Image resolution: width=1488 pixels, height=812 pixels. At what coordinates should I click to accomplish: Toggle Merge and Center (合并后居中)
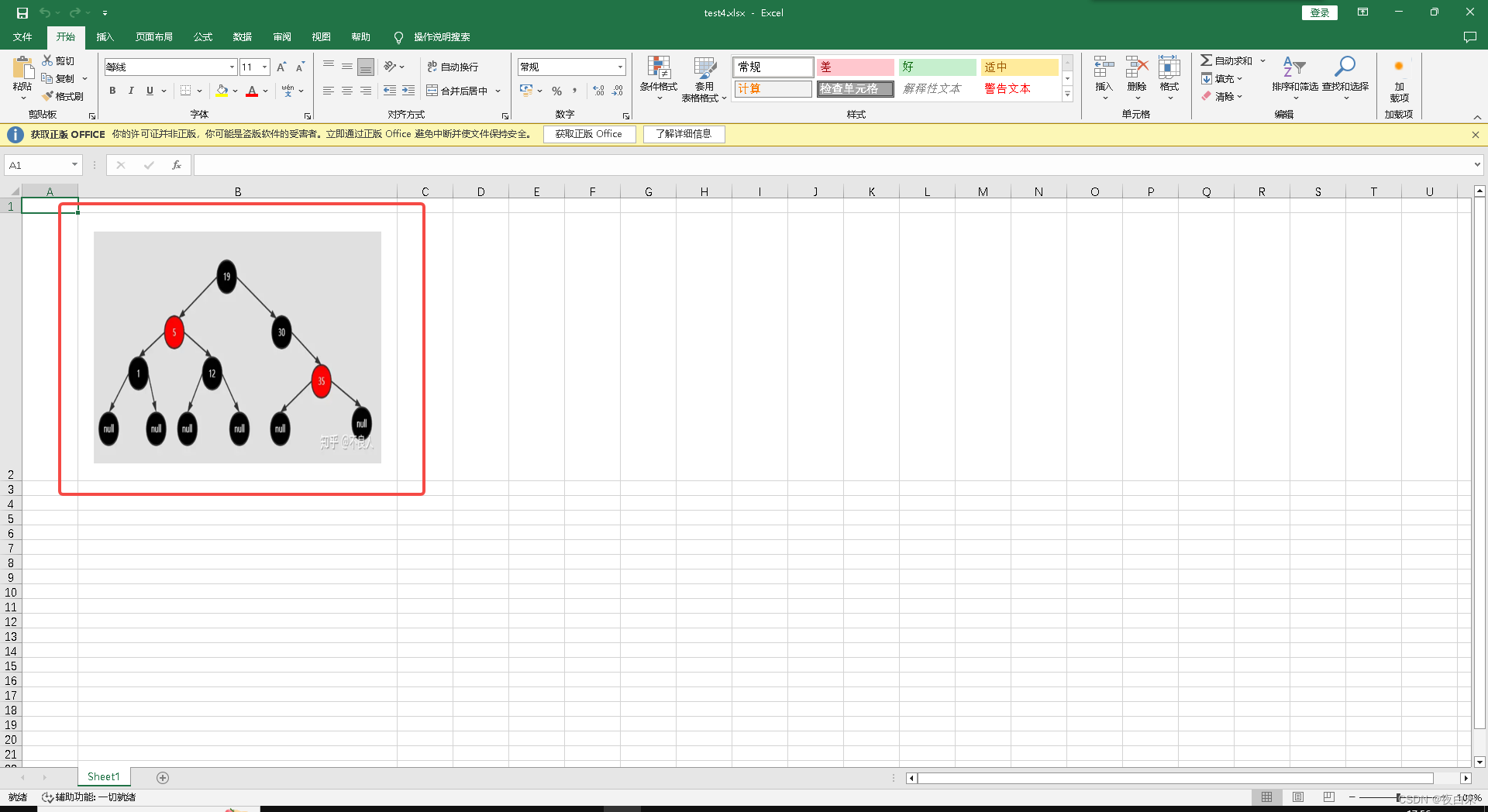tap(457, 91)
